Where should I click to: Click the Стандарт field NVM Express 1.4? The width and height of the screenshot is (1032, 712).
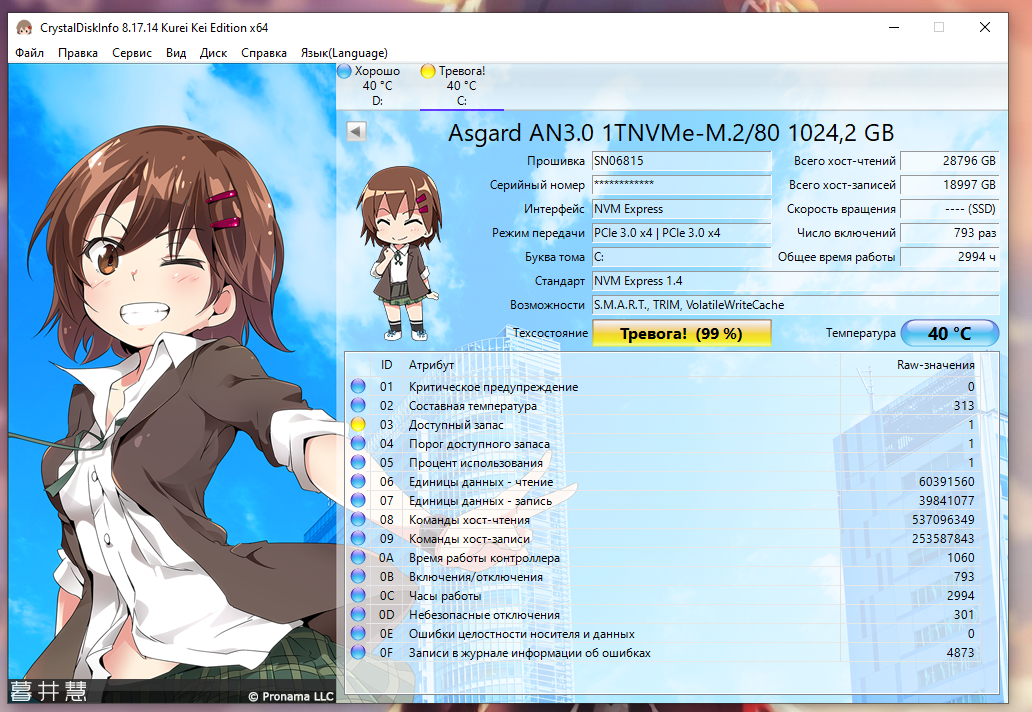pos(795,280)
